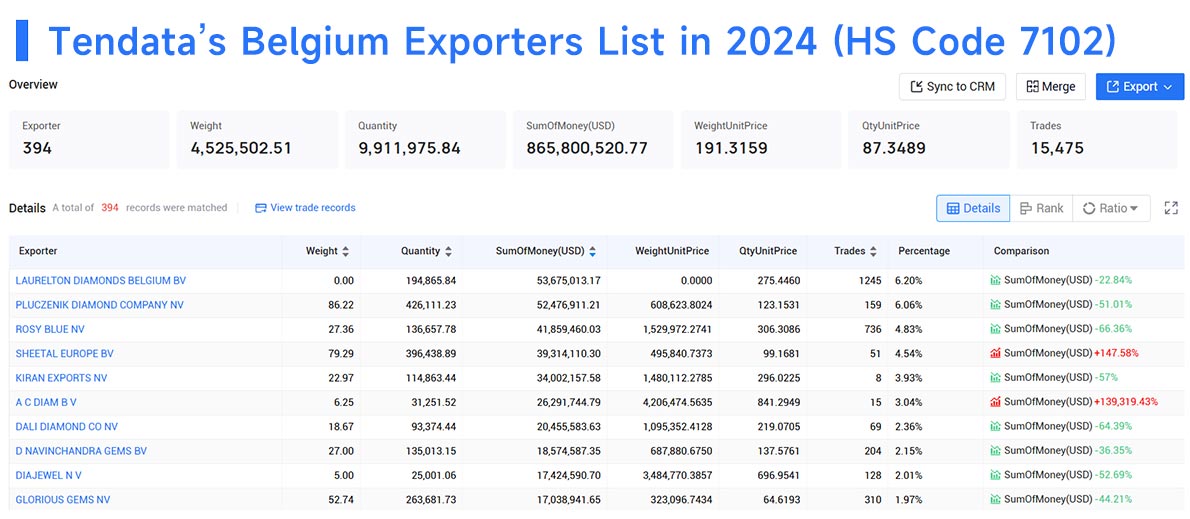This screenshot has height=519, width=1190.
Task: Click the Exporter column header
Action: click(x=38, y=251)
